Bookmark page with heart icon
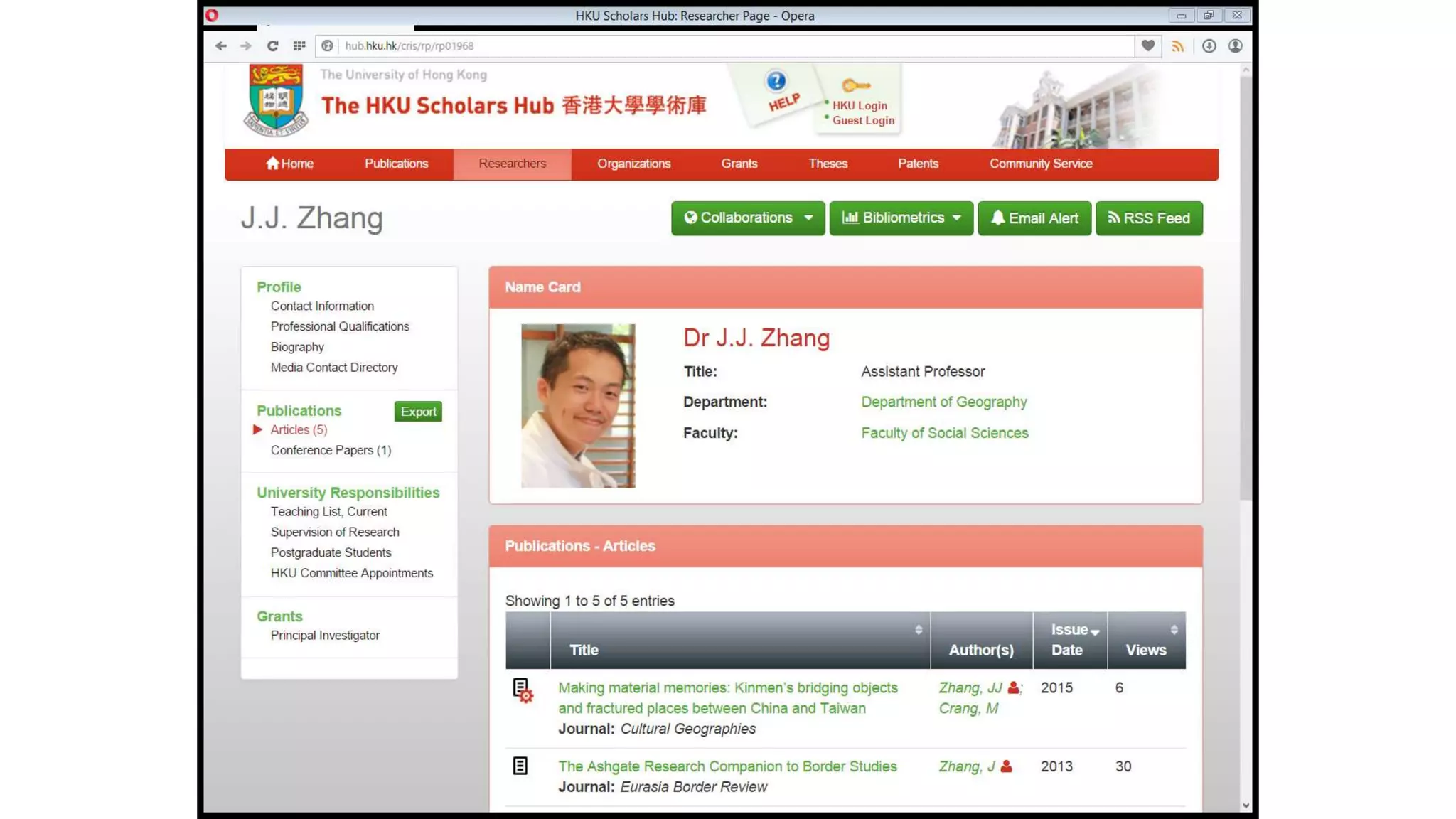The image size is (1456, 819). tap(1147, 45)
